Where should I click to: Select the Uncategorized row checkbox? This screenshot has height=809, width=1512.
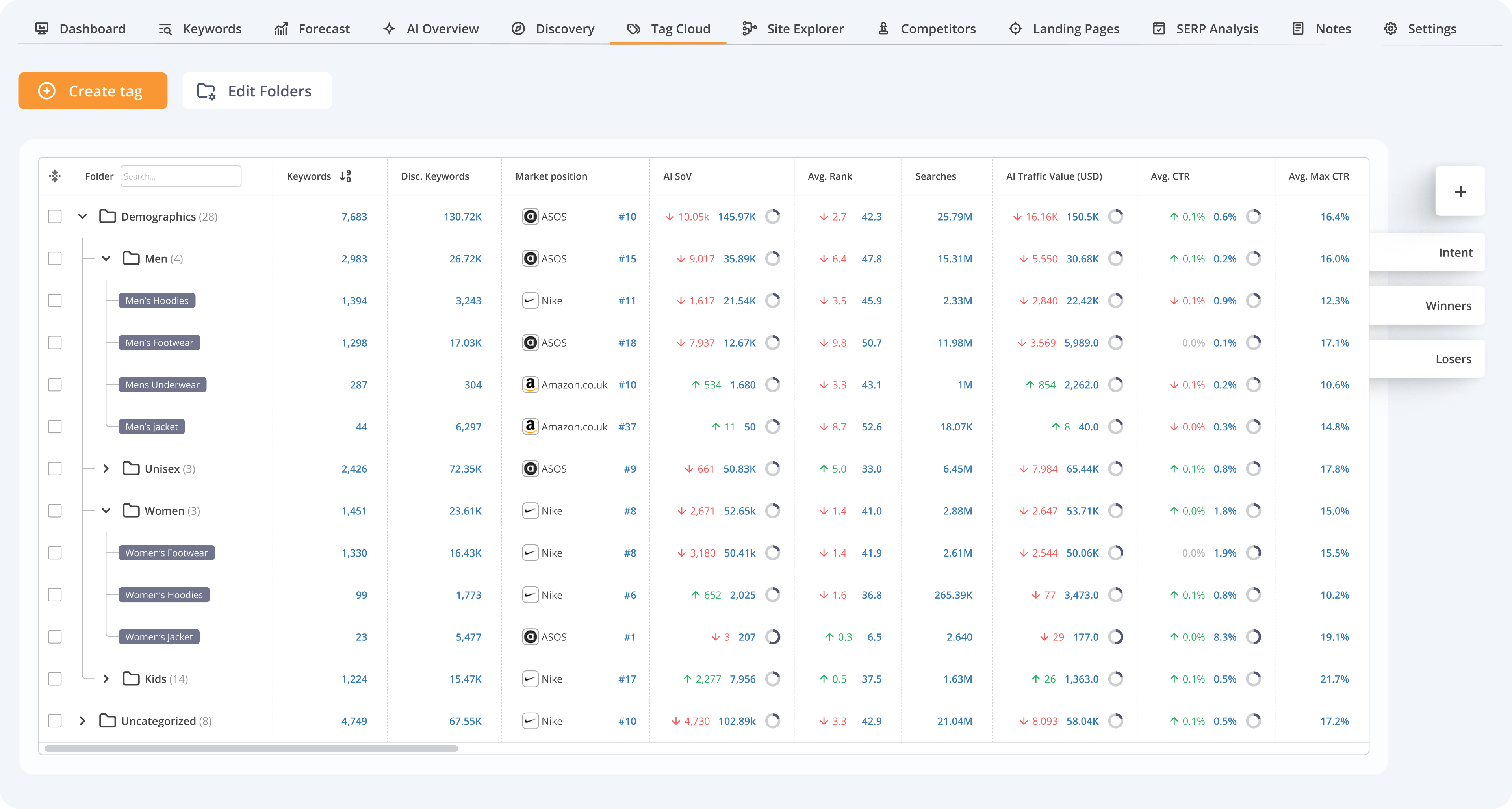pos(55,721)
